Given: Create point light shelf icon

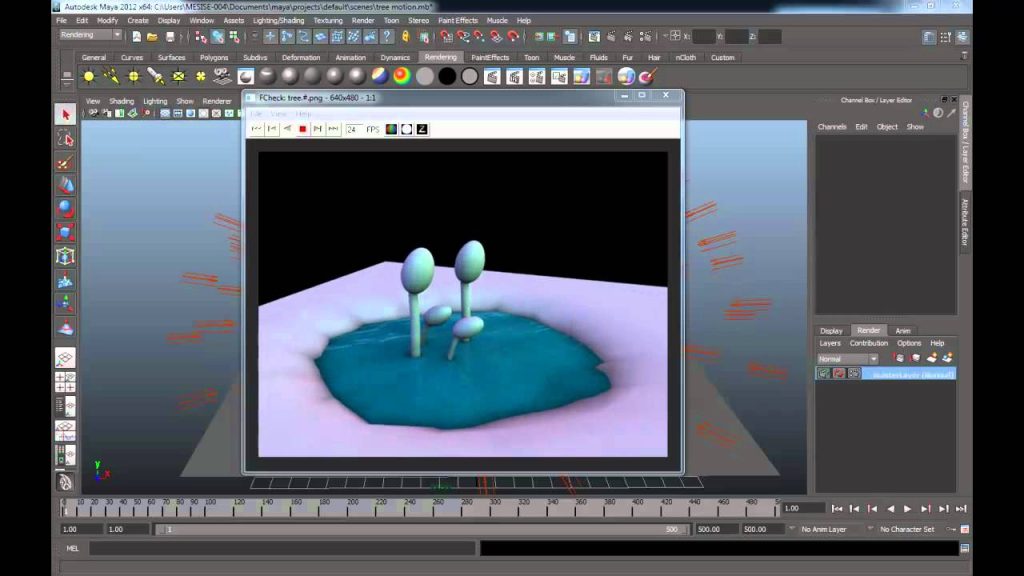Looking at the screenshot, I should pos(133,76).
